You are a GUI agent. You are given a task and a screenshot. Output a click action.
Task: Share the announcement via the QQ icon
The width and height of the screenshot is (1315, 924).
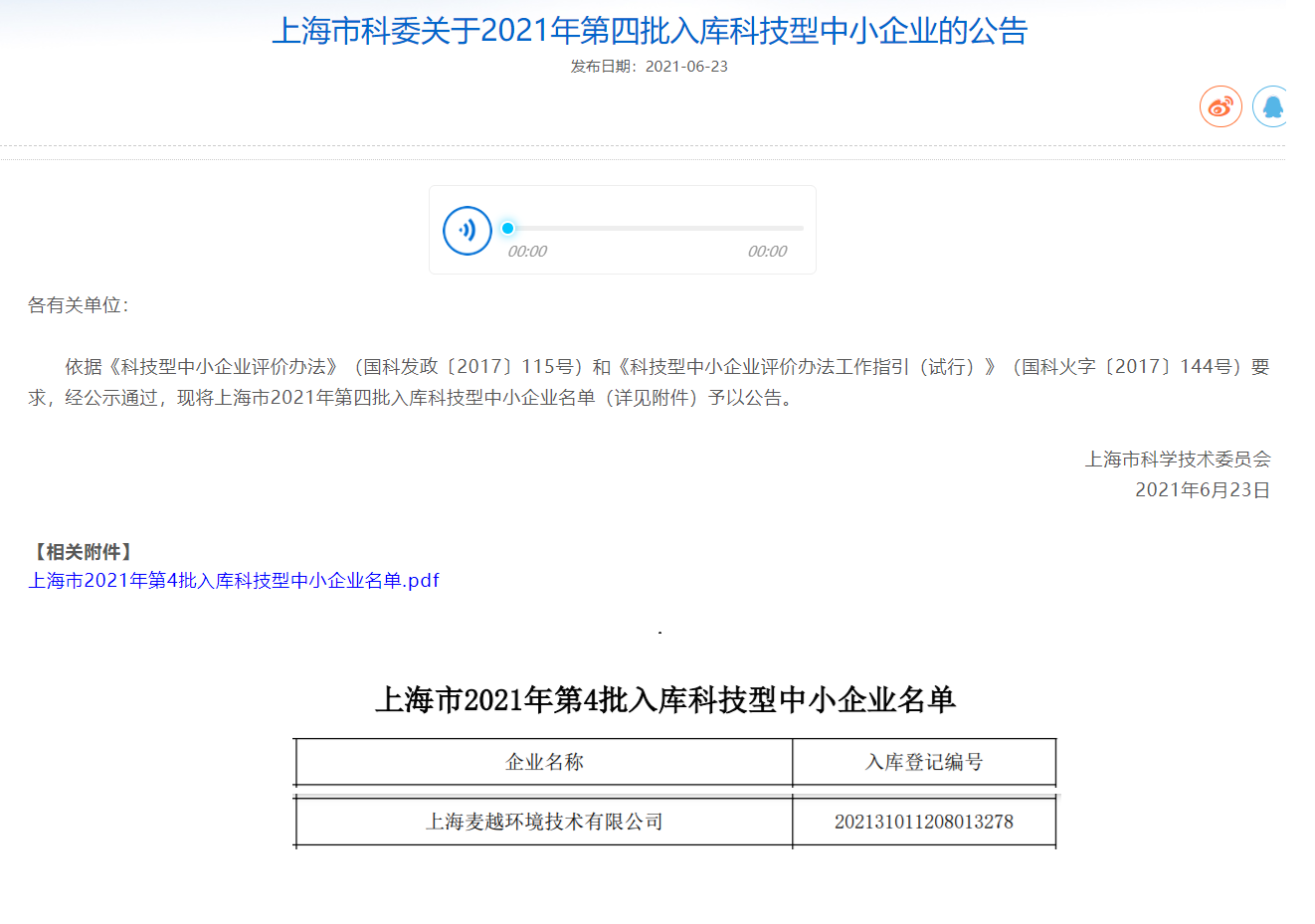[x=1271, y=106]
